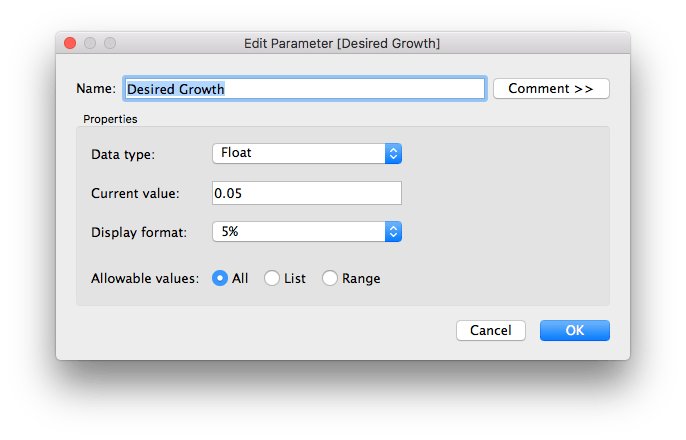Cancel editing the parameter

click(x=490, y=330)
